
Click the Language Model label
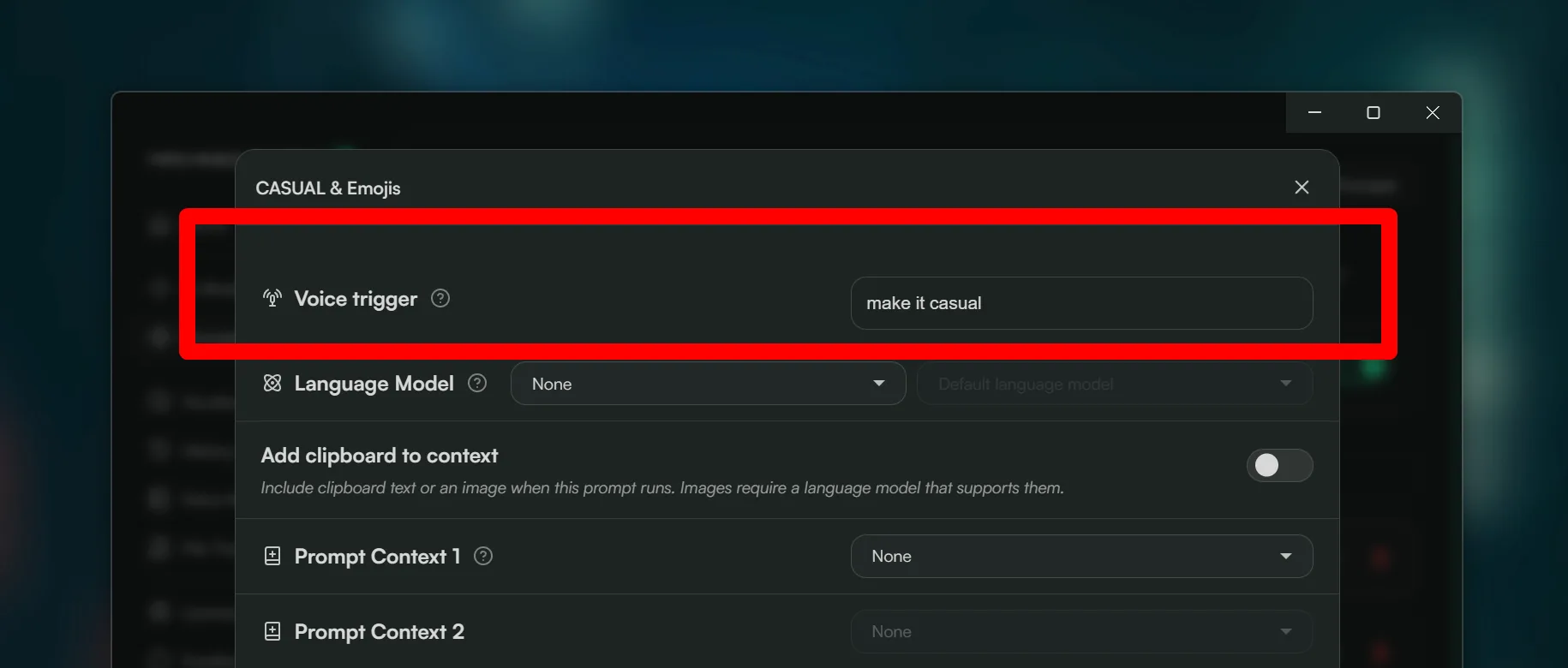coord(374,384)
